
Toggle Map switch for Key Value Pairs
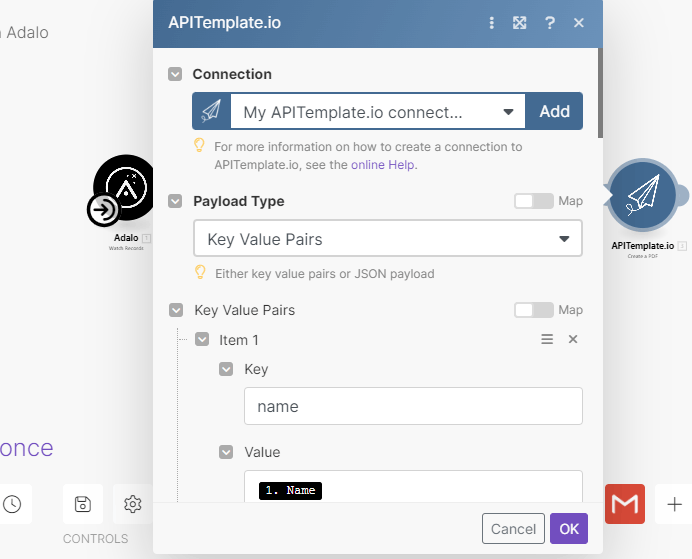click(x=534, y=310)
